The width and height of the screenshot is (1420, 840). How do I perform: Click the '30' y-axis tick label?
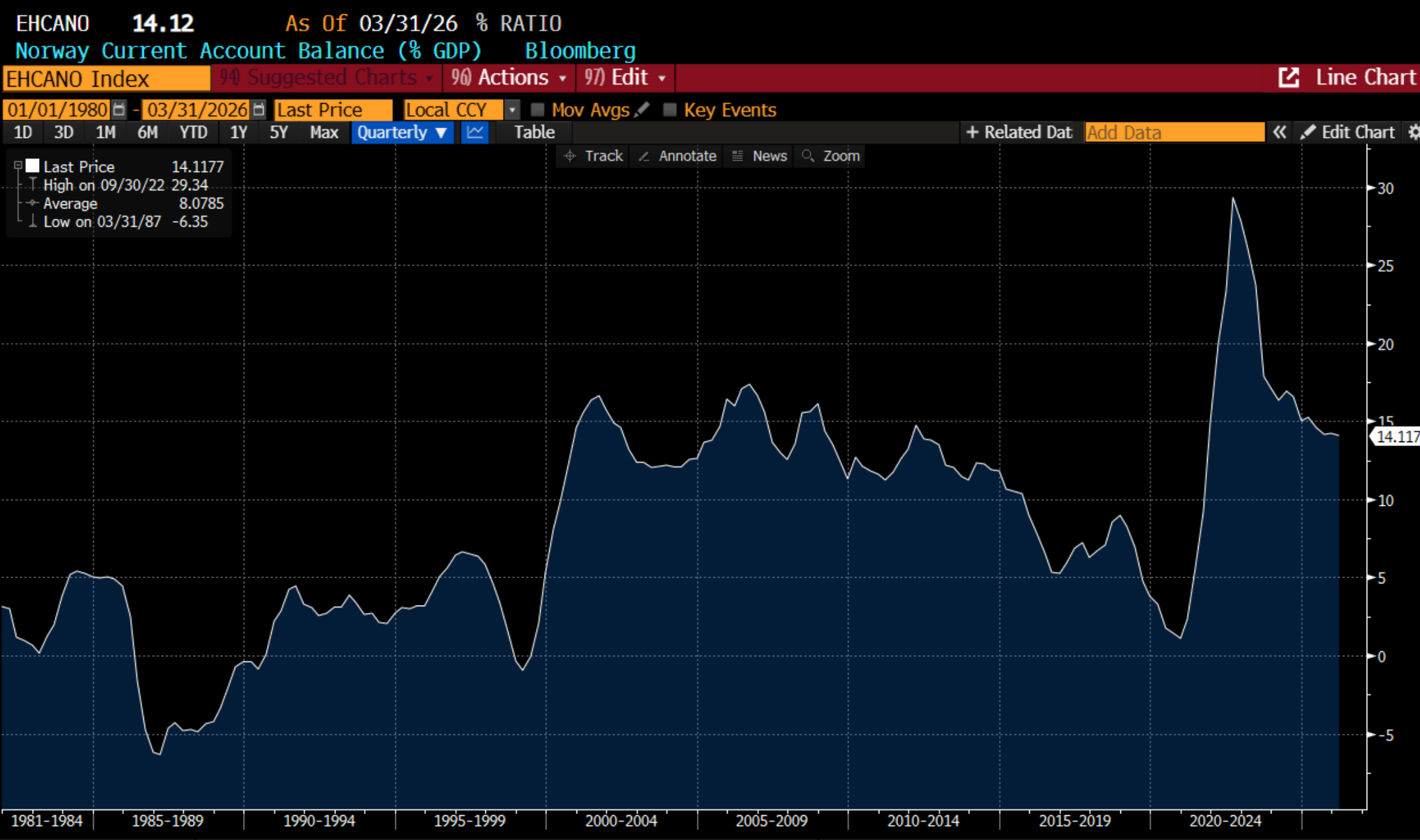pyautogui.click(x=1385, y=188)
